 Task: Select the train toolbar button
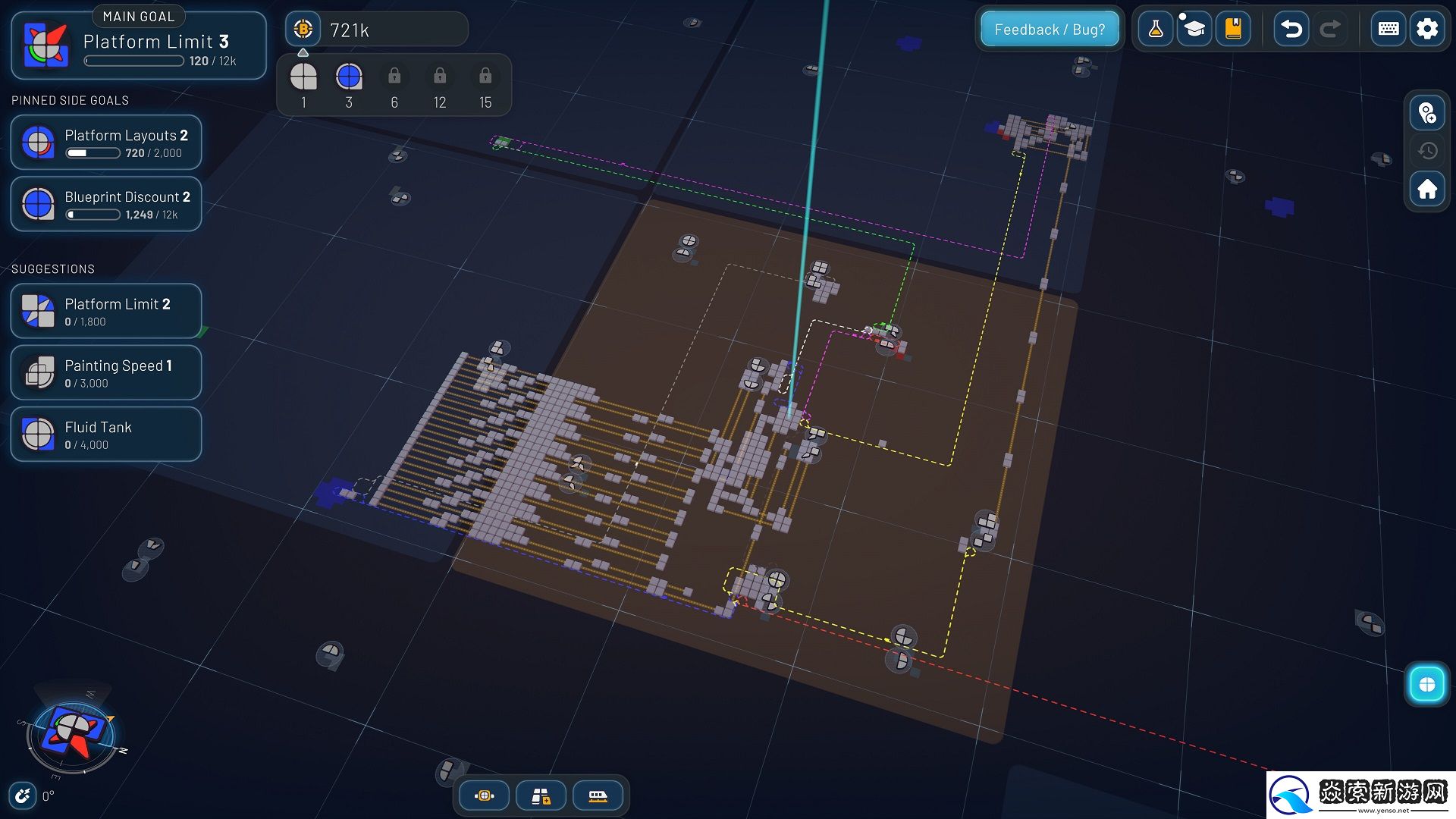pyautogui.click(x=598, y=795)
